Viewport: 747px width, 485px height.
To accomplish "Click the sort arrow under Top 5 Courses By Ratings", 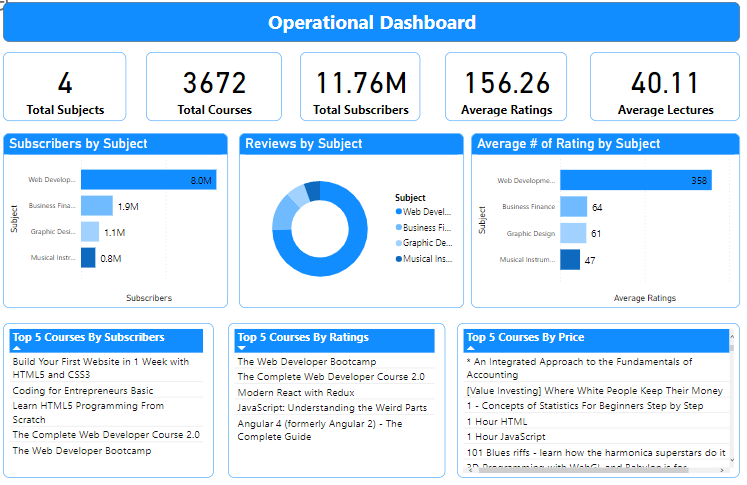I will point(242,348).
